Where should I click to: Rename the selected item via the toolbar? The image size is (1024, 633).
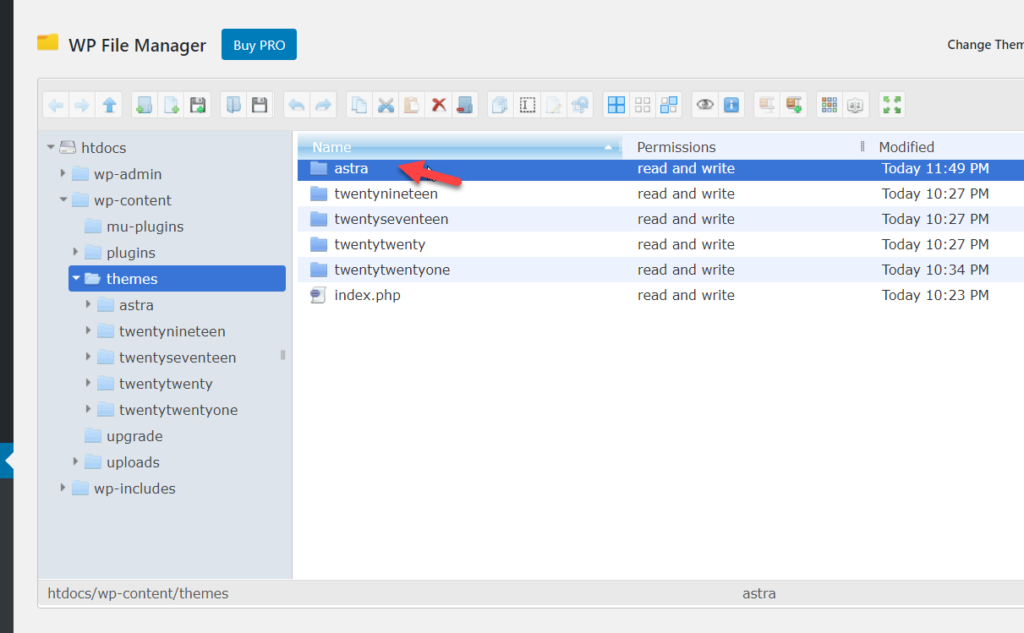pos(527,105)
